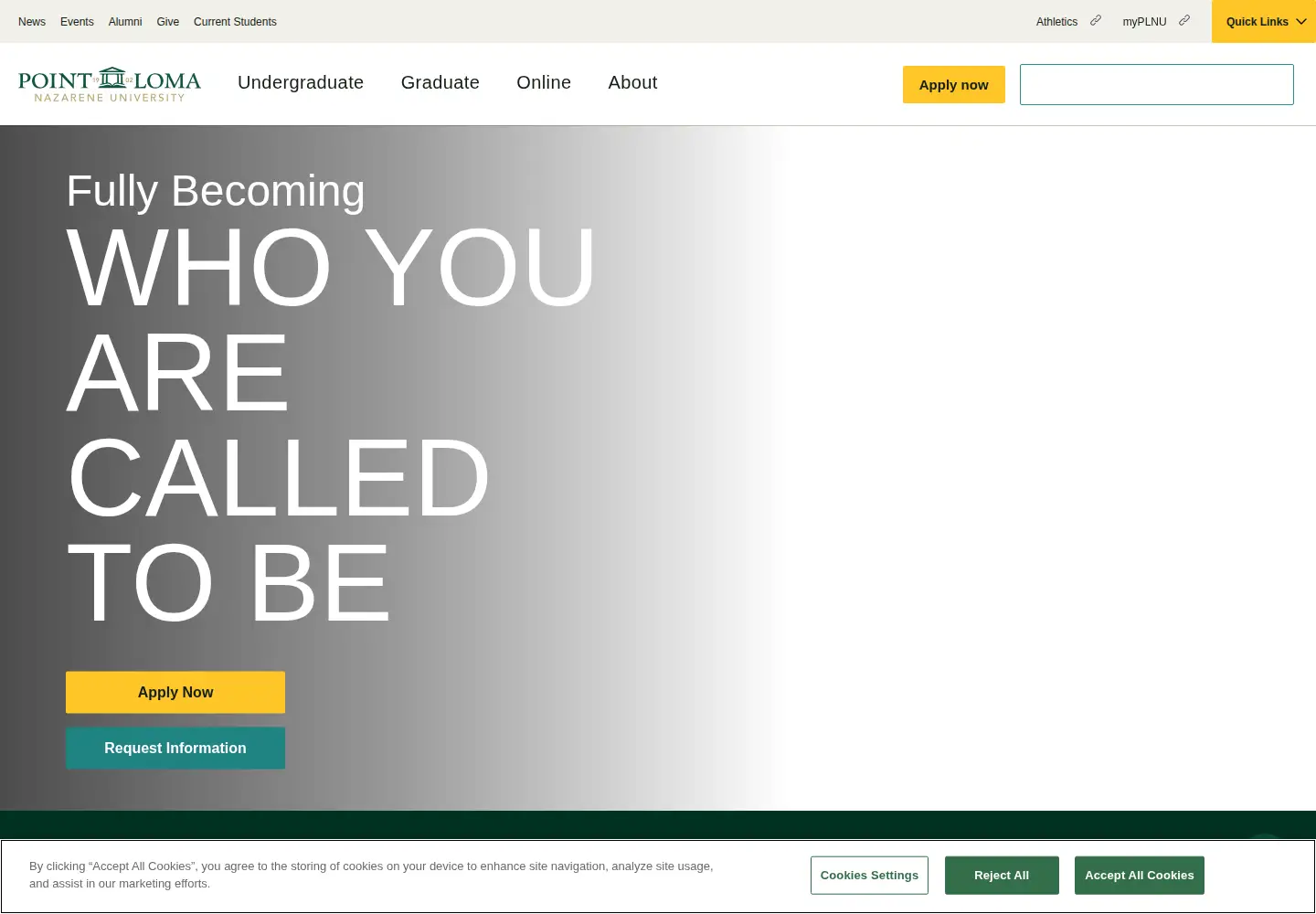Open the Give link
Viewport: 1316px width, 914px height.
click(168, 22)
